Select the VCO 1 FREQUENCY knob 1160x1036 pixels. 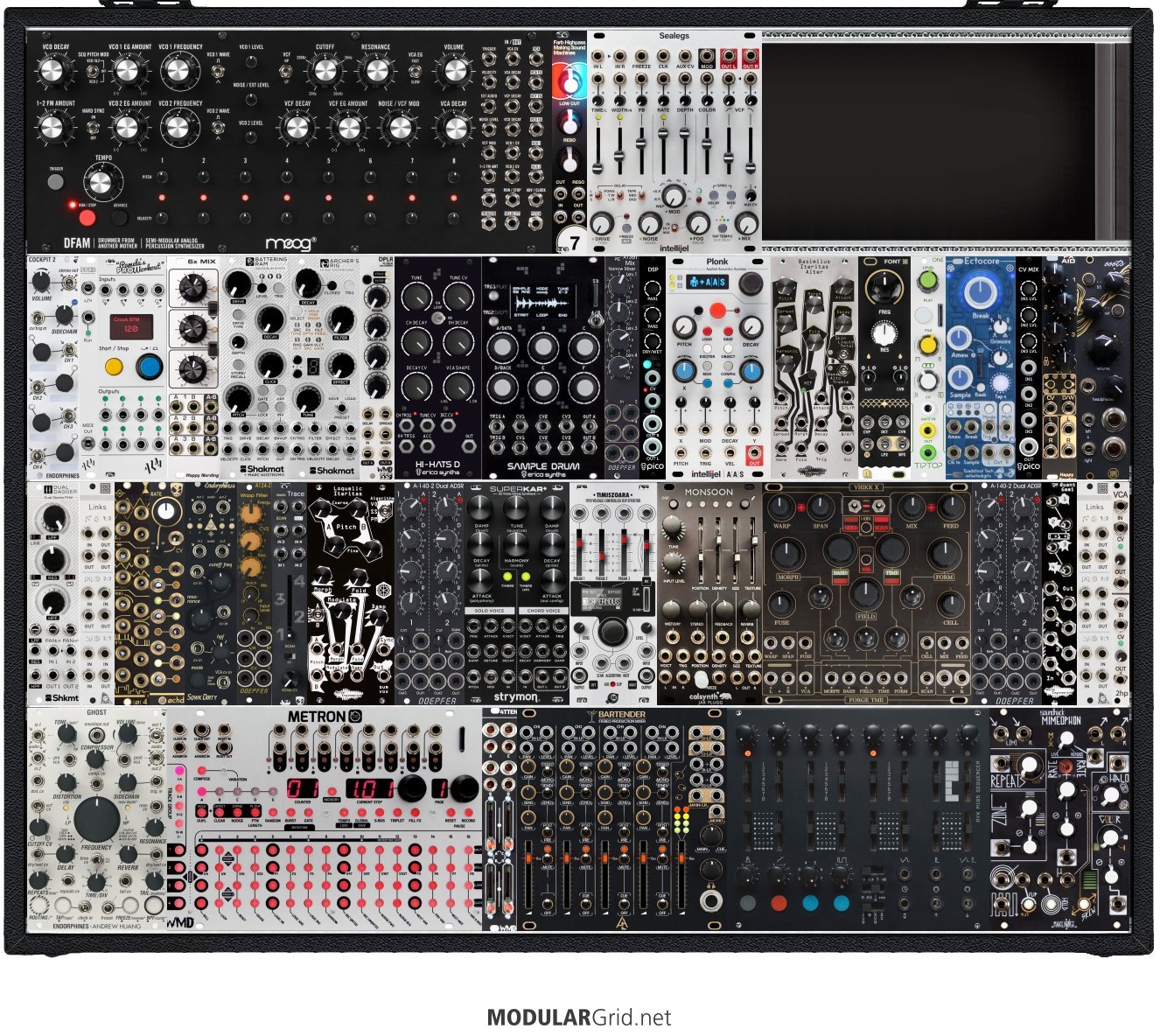point(180,70)
